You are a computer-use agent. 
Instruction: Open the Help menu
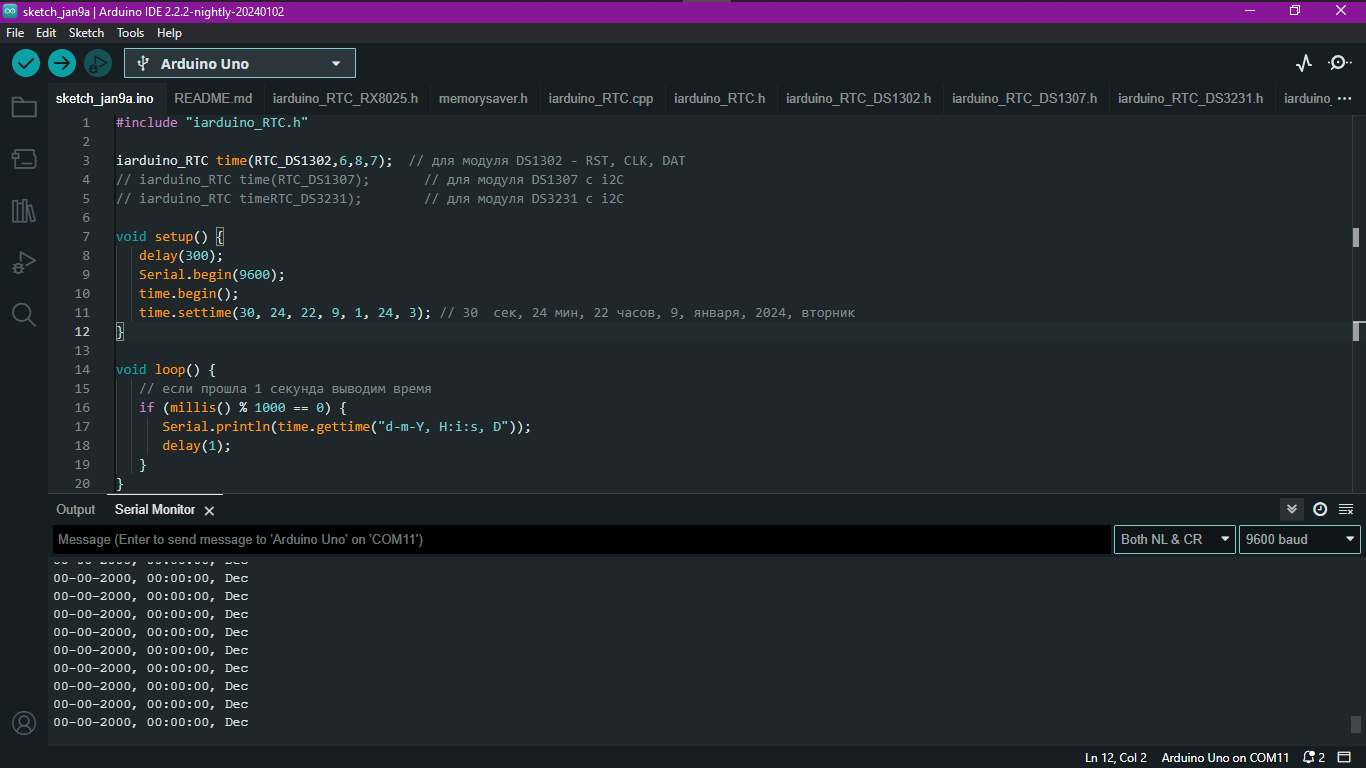click(170, 33)
